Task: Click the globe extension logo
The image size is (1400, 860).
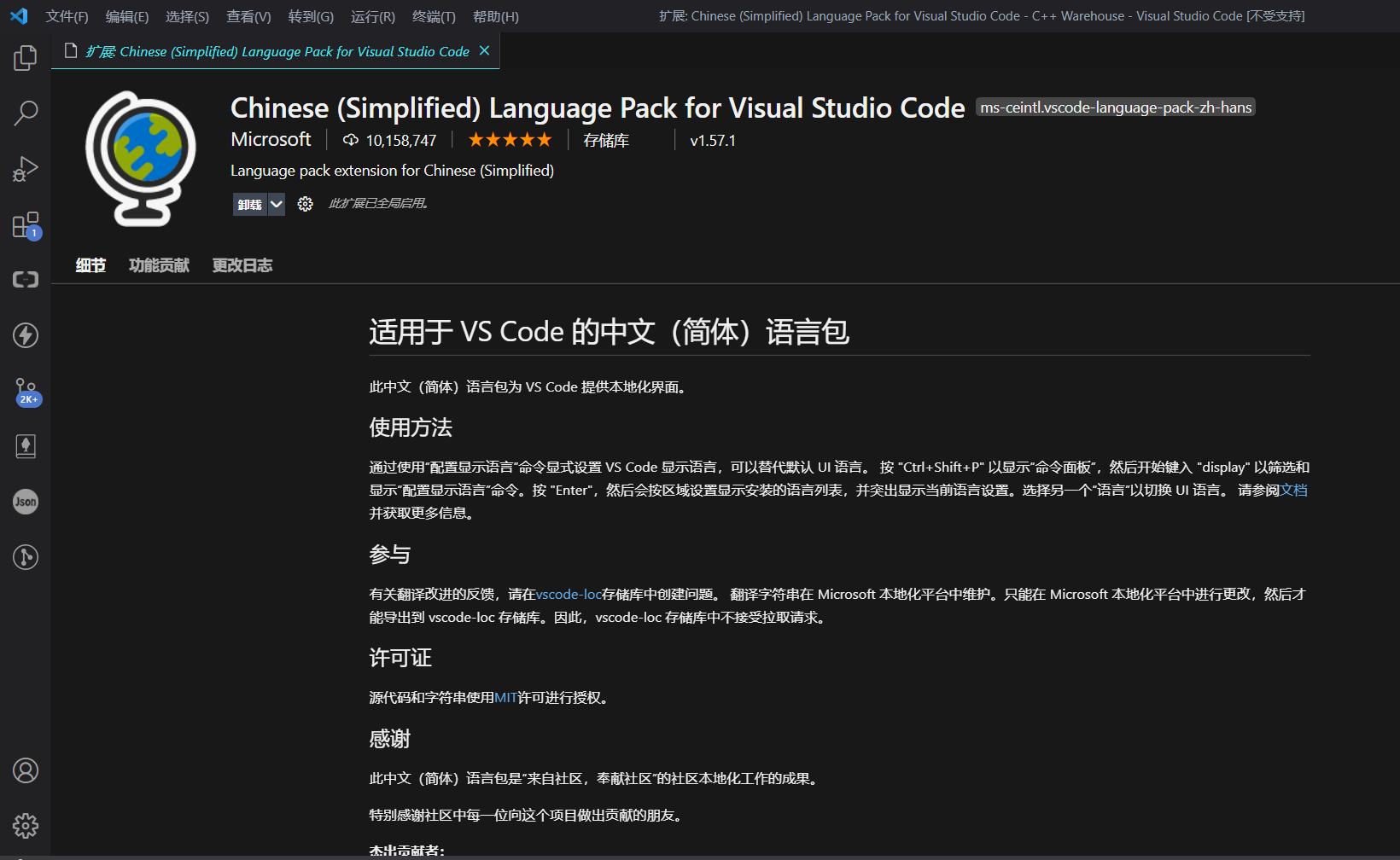Action: [141, 159]
